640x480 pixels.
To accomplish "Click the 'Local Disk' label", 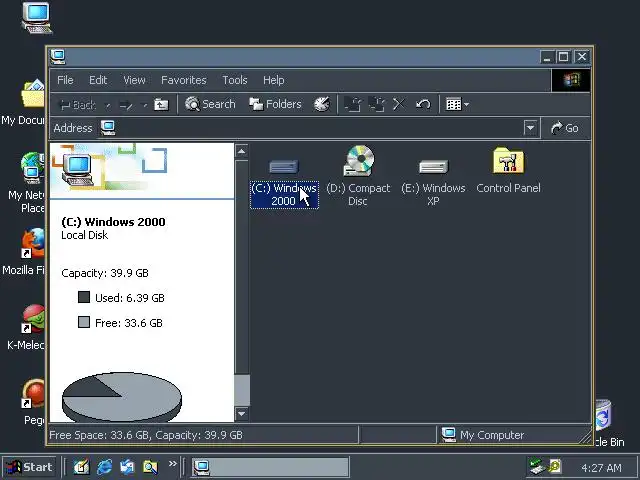I will [84, 235].
